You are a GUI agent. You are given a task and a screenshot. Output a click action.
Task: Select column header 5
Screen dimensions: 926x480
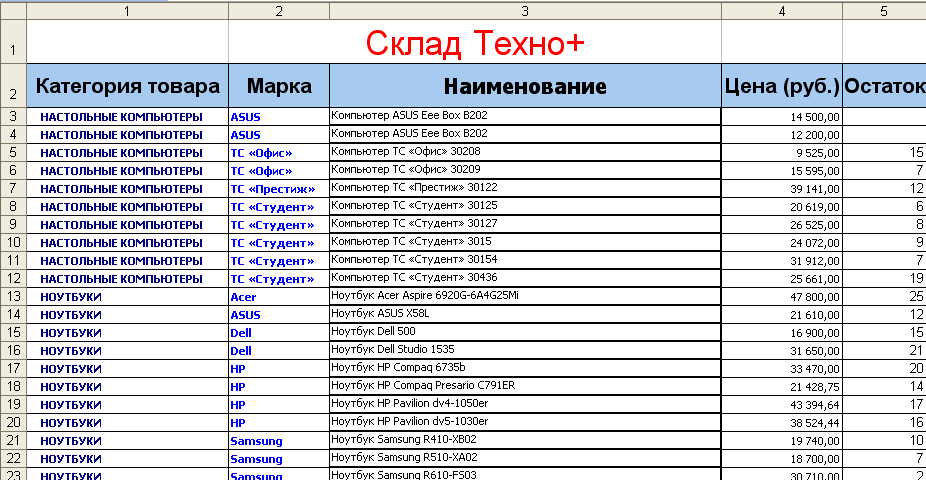pos(884,11)
